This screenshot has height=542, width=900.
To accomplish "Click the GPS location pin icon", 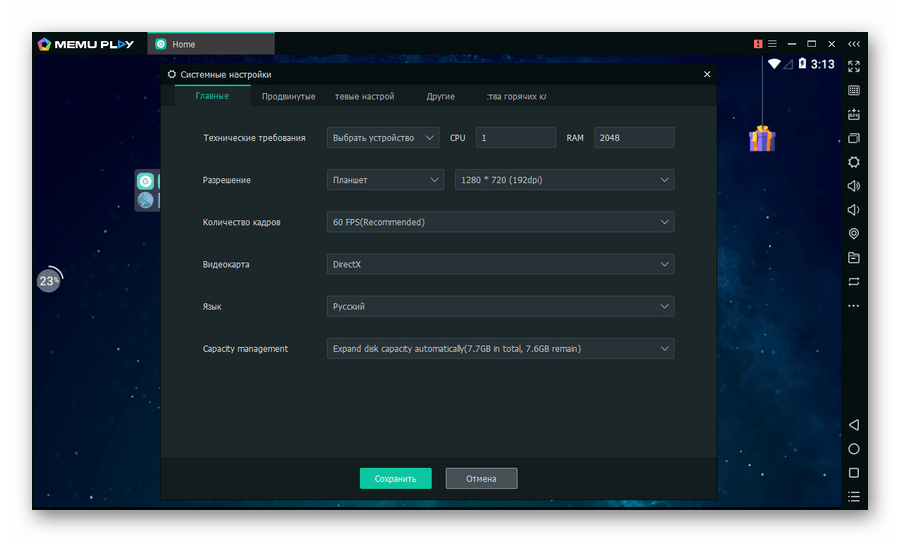I will click(x=854, y=234).
